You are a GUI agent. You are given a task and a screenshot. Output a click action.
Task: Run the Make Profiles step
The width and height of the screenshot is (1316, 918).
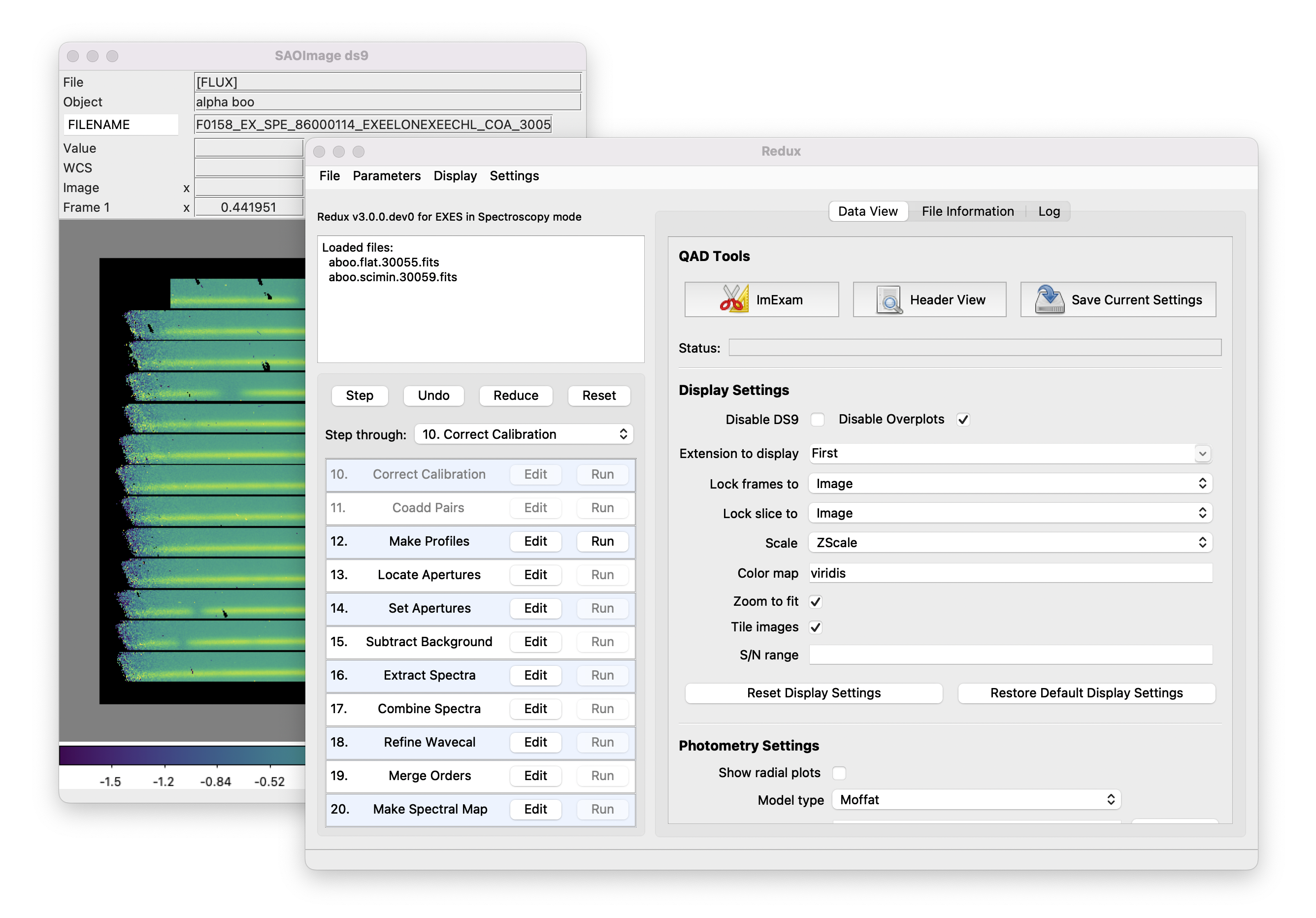[x=602, y=541]
